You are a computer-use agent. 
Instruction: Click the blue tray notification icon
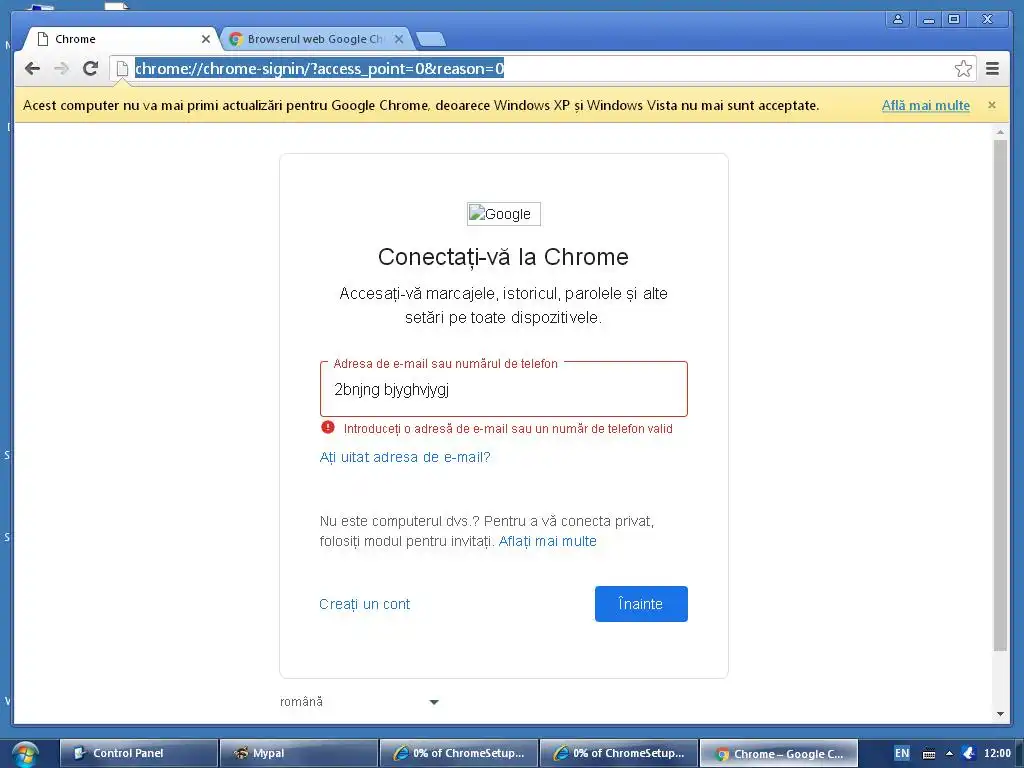coord(969,754)
